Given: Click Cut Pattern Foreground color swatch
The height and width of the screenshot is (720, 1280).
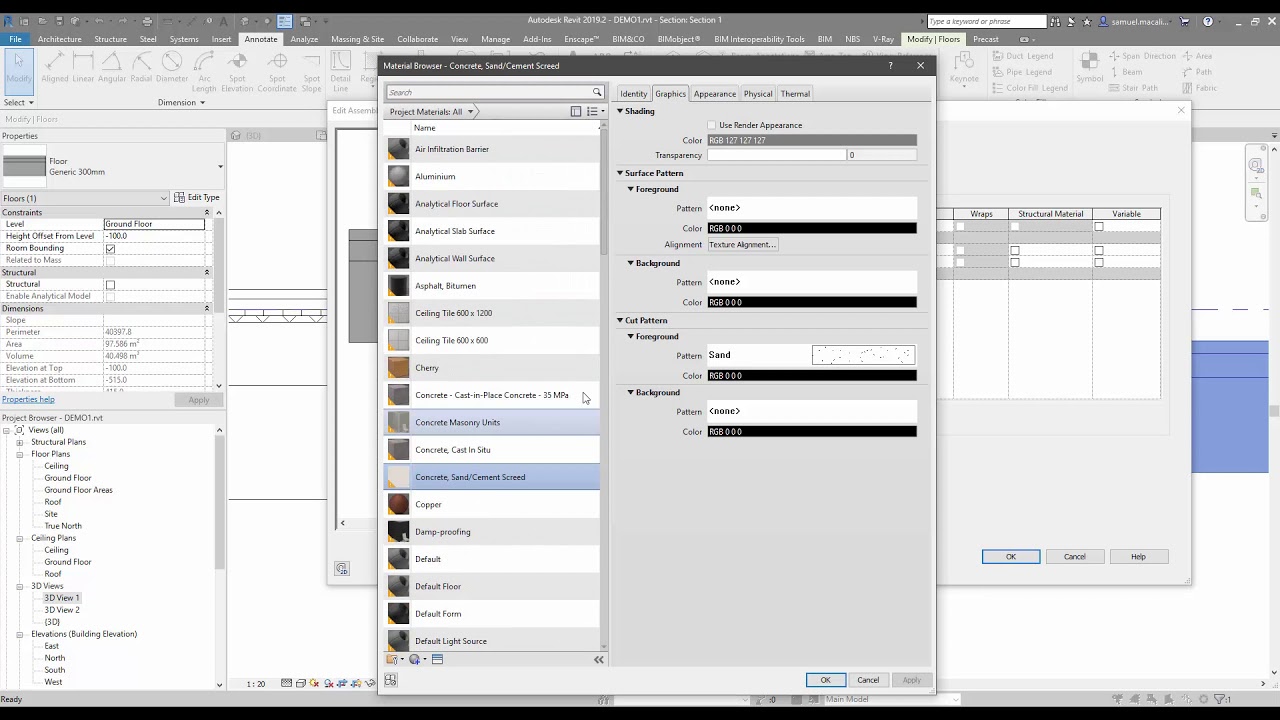Looking at the screenshot, I should pos(812,376).
